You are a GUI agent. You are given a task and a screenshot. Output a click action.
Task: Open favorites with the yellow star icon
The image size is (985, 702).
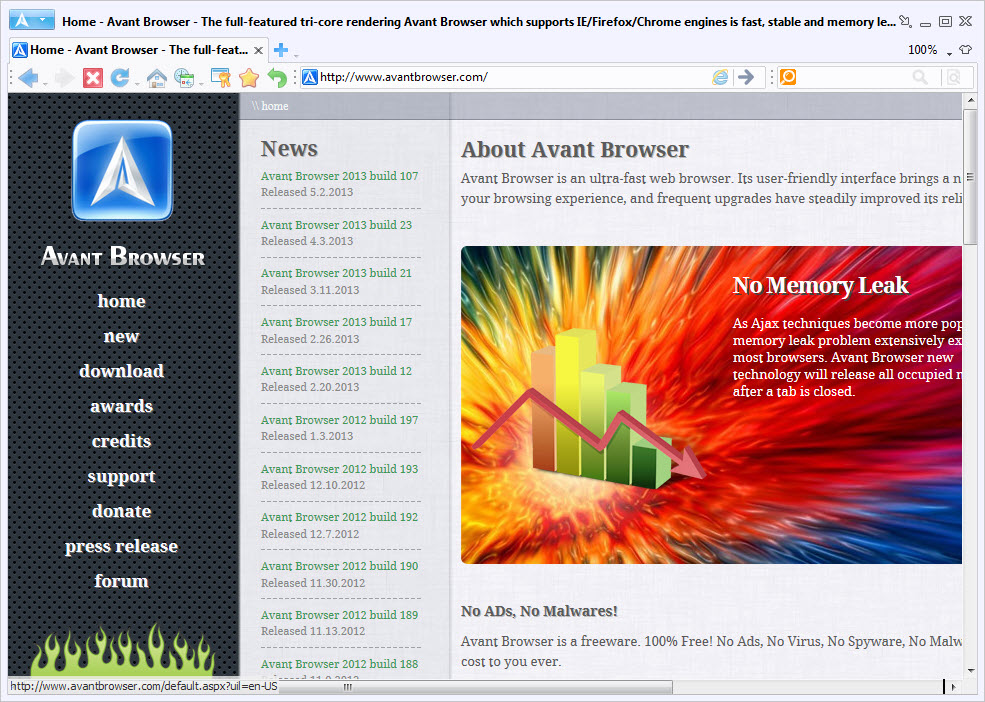[249, 78]
